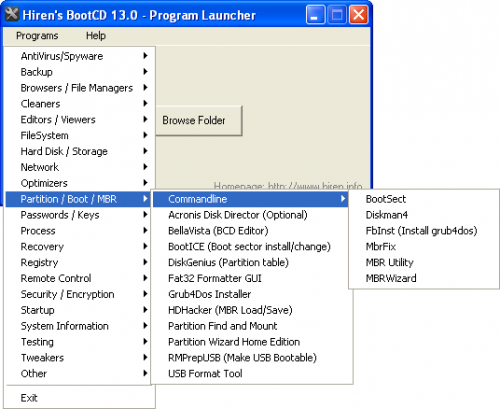Screen dimensions: 500x409
Task: Expand the Process submenu
Action: [78, 231]
